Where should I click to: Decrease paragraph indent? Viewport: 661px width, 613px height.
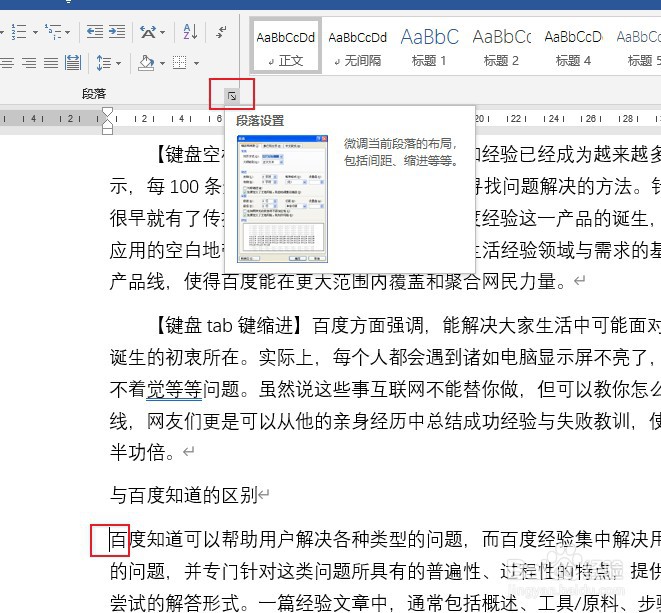(94, 32)
